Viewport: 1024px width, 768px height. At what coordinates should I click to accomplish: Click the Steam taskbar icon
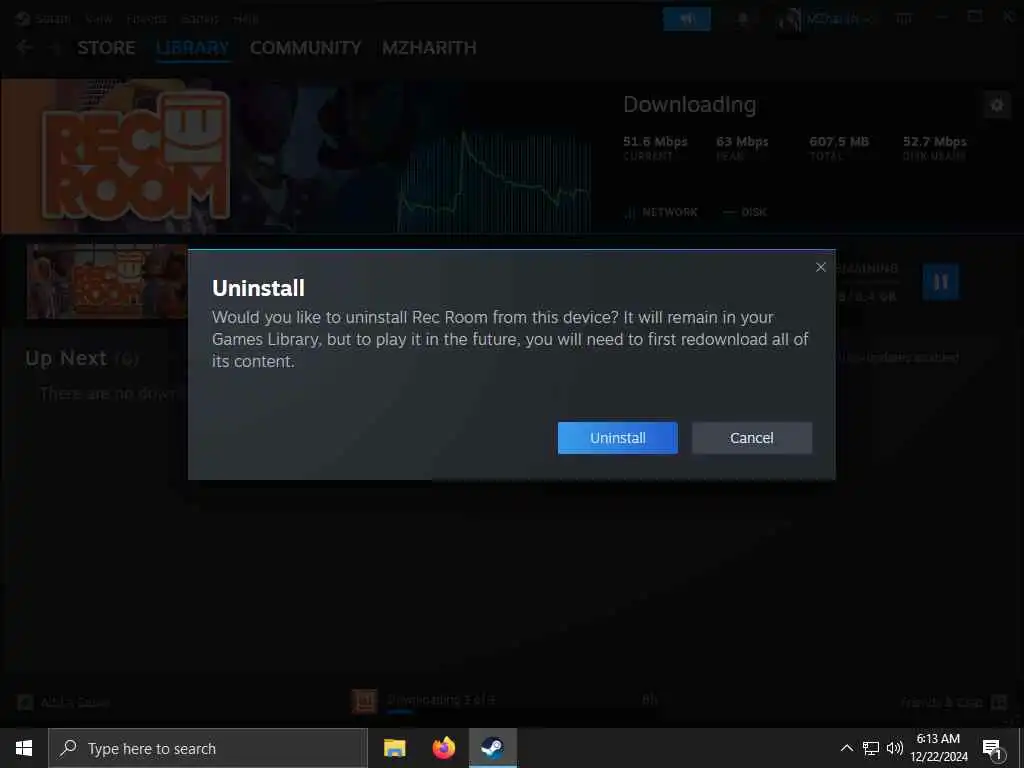pyautogui.click(x=492, y=748)
